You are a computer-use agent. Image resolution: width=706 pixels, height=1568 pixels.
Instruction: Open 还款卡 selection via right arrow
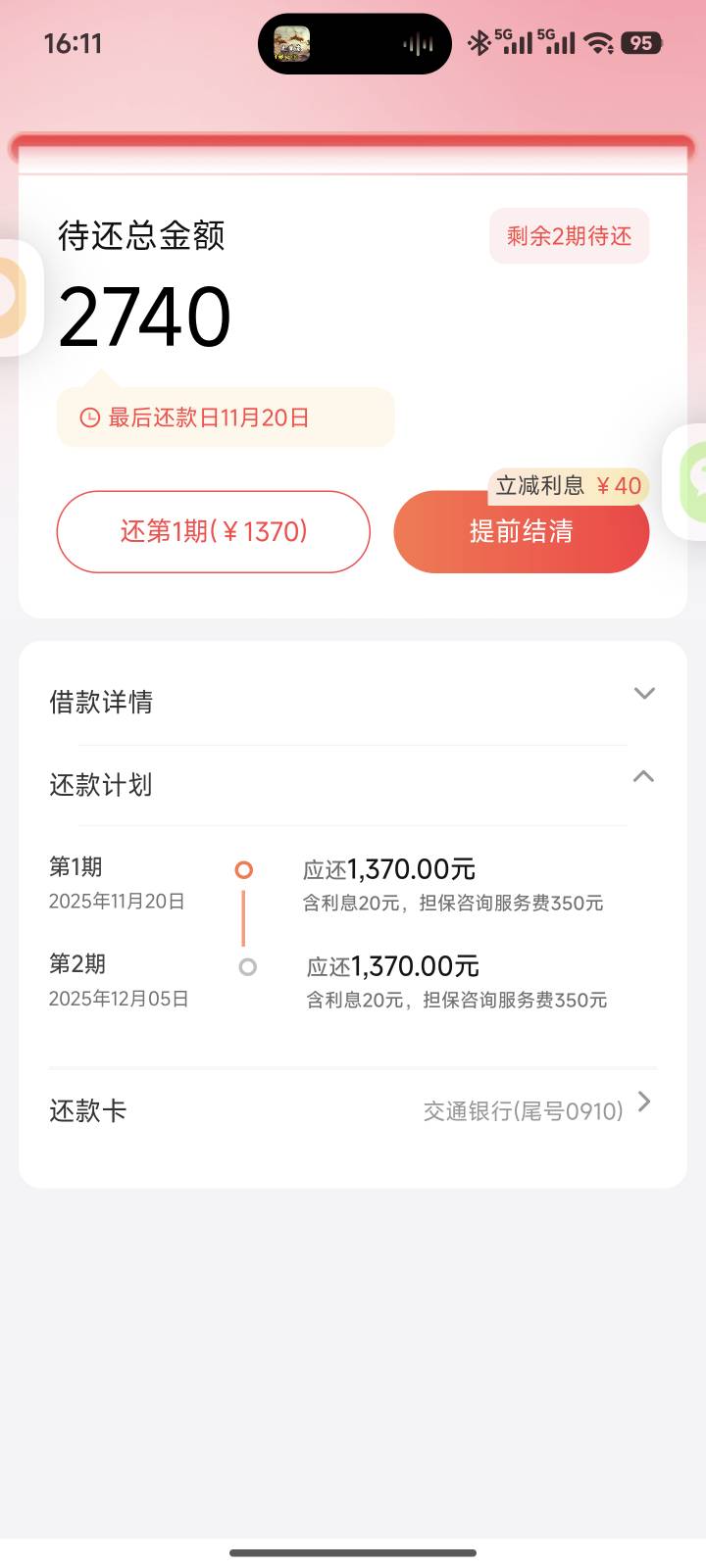point(644,1102)
